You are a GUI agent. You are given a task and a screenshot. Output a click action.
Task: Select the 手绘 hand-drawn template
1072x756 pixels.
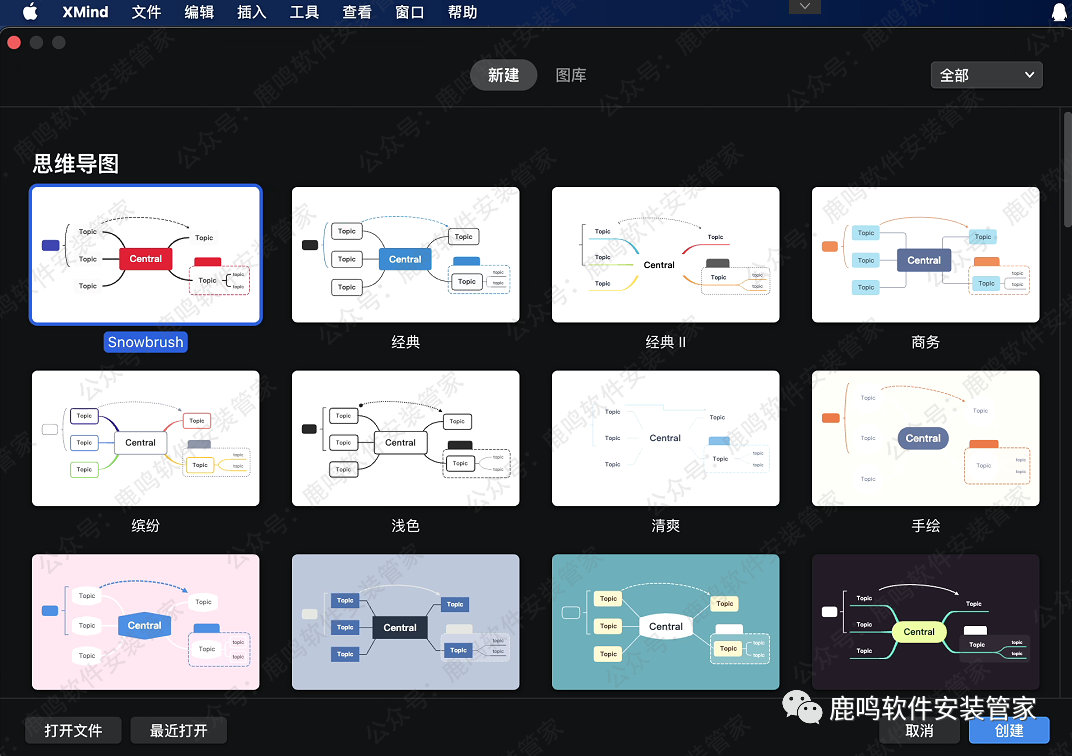coord(925,438)
